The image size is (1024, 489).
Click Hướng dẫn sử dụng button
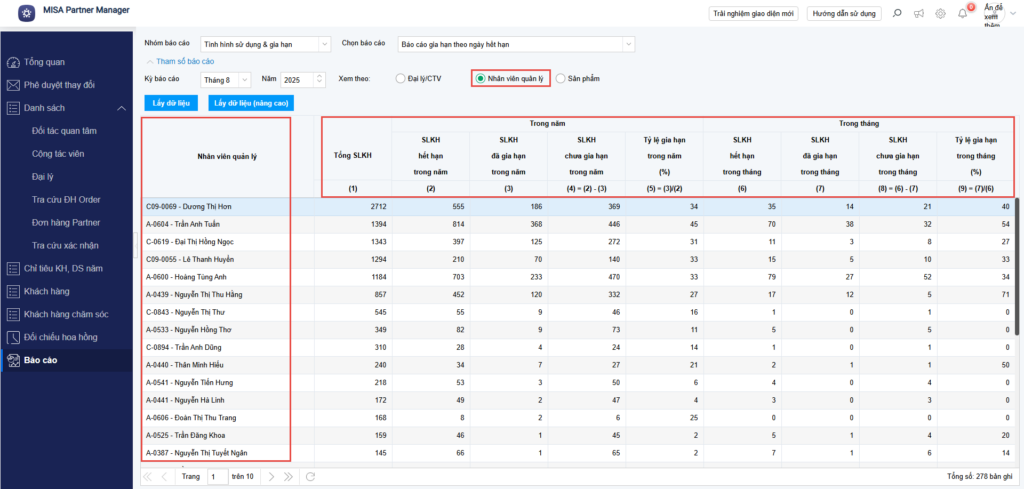[x=845, y=13]
